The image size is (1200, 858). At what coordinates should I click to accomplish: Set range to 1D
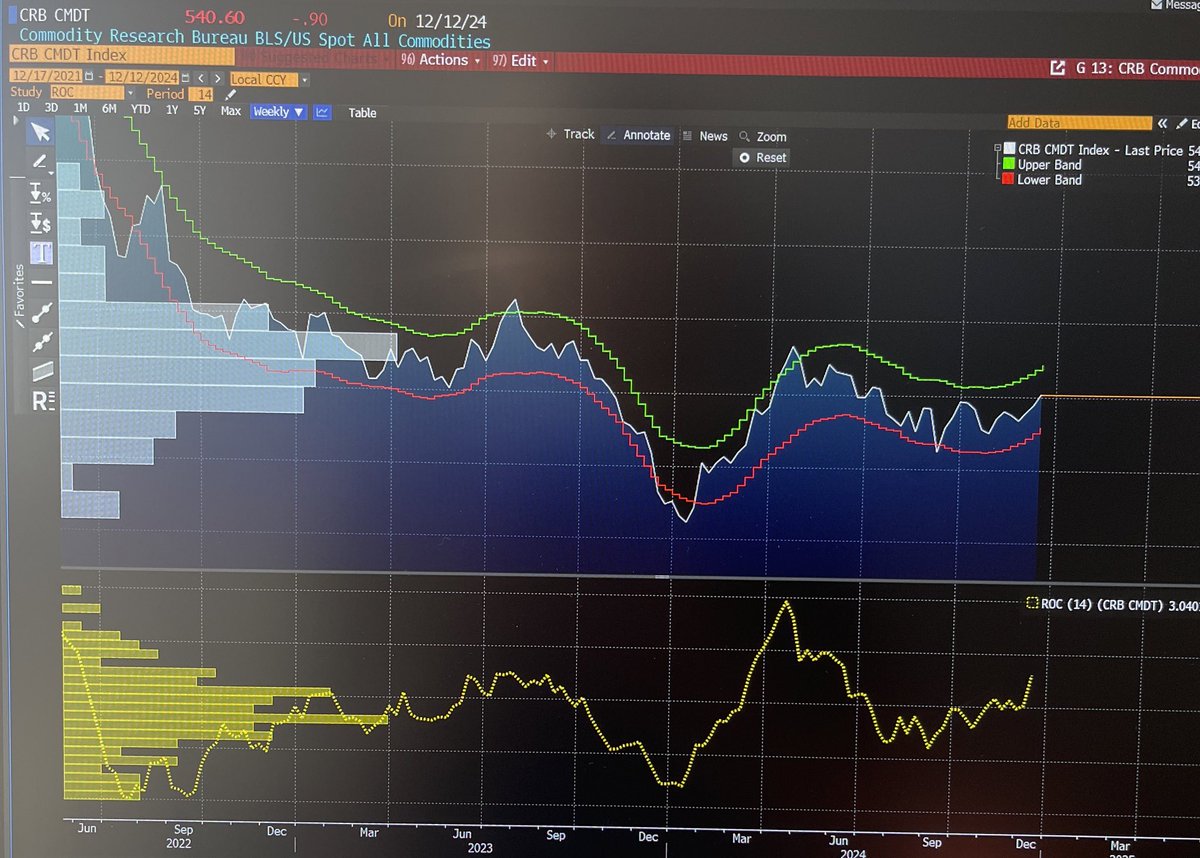[x=23, y=109]
